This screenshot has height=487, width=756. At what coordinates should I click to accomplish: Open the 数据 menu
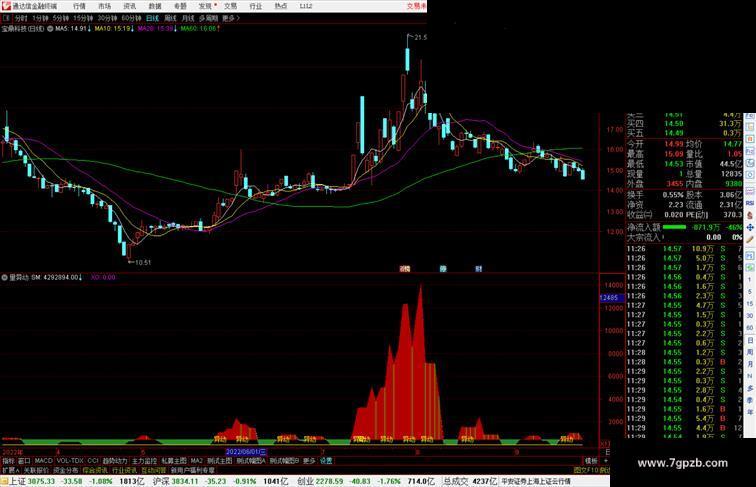coord(155,6)
